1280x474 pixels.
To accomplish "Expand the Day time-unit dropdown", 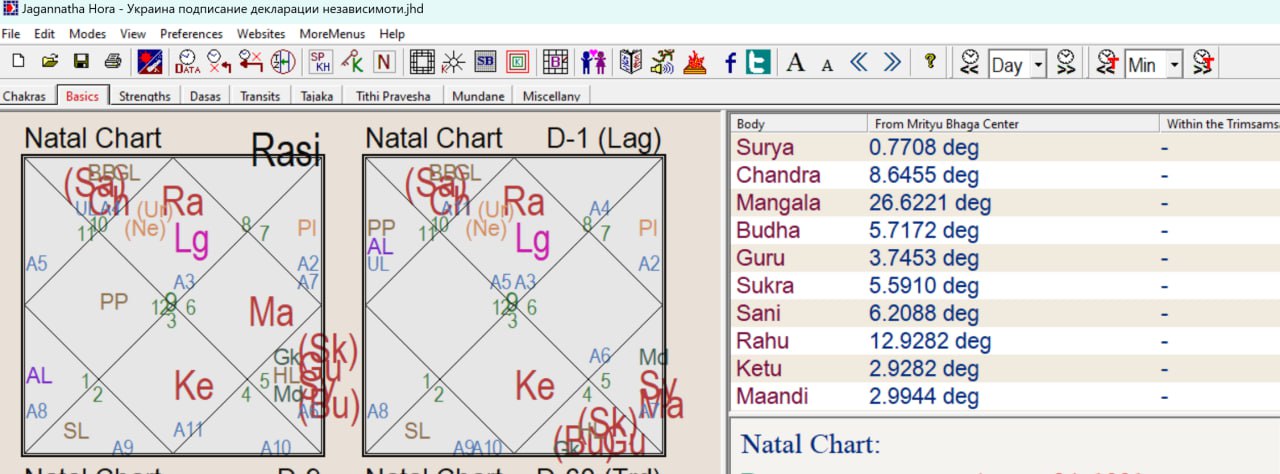I will pyautogui.click(x=1038, y=65).
